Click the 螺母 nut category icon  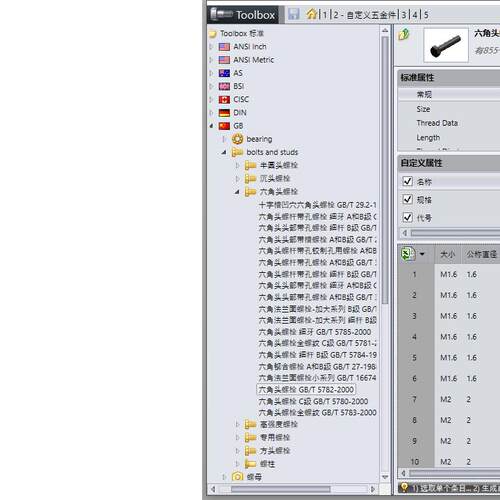237,477
